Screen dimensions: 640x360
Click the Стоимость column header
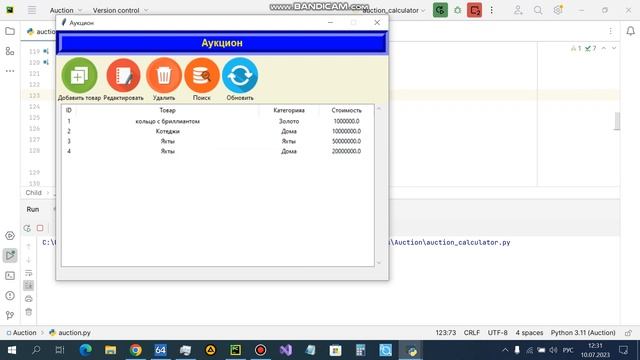pos(346,110)
